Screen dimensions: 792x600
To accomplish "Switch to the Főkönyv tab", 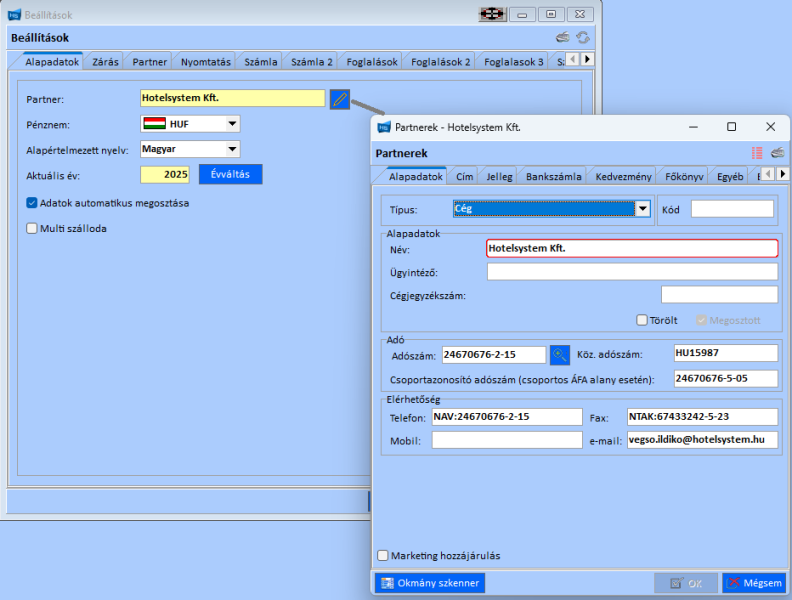I will coord(684,176).
